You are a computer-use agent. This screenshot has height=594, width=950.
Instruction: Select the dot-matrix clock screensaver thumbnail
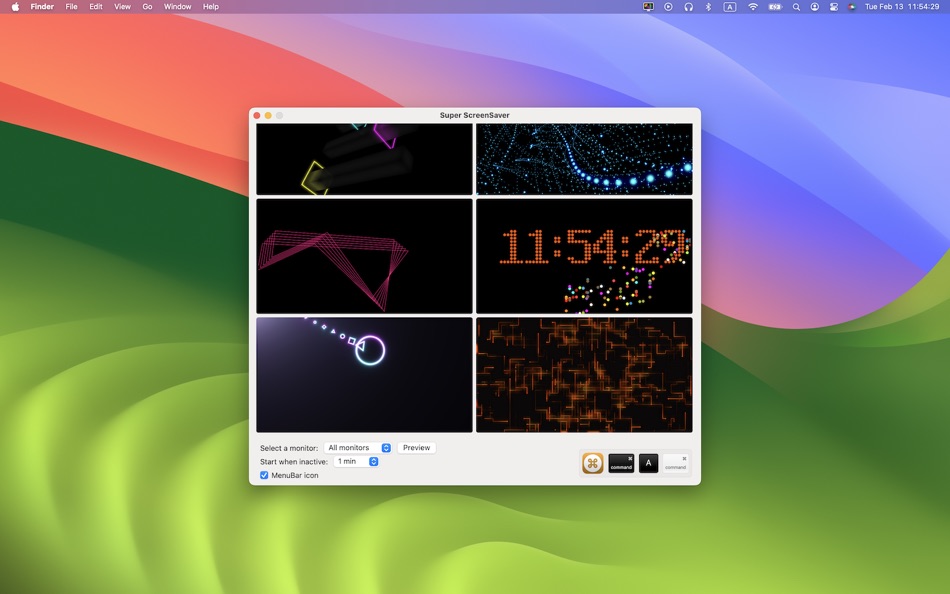pyautogui.click(x=584, y=256)
